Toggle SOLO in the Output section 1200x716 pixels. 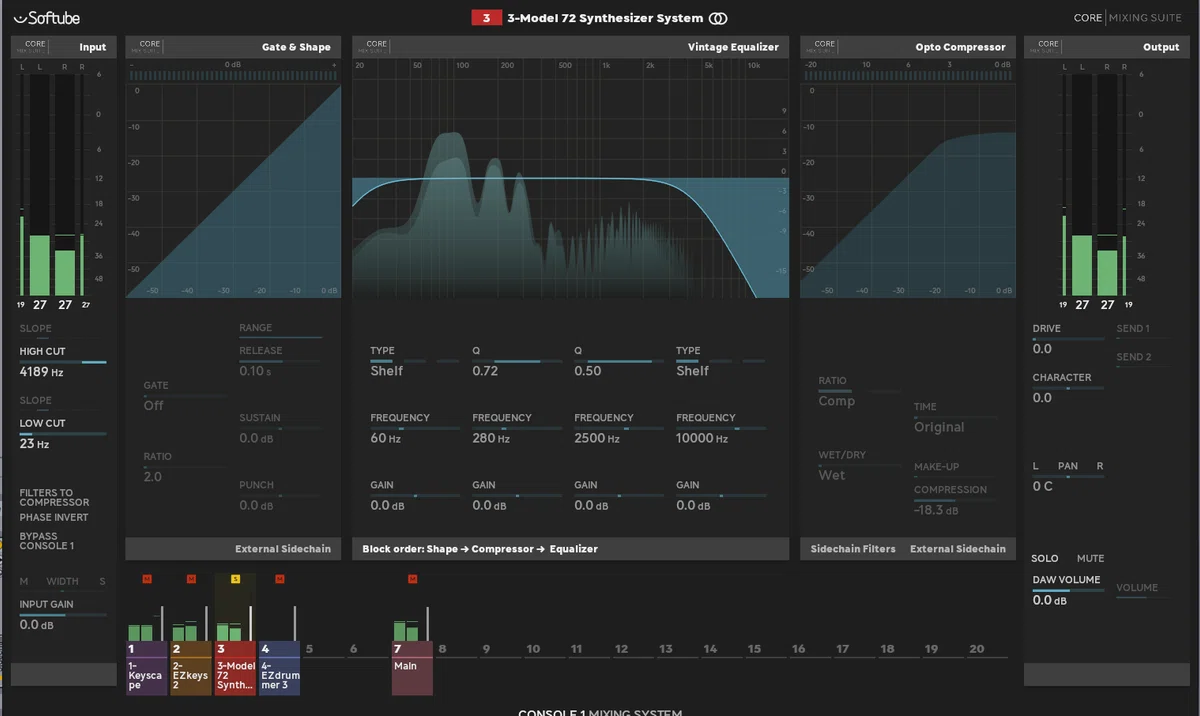[1045, 558]
